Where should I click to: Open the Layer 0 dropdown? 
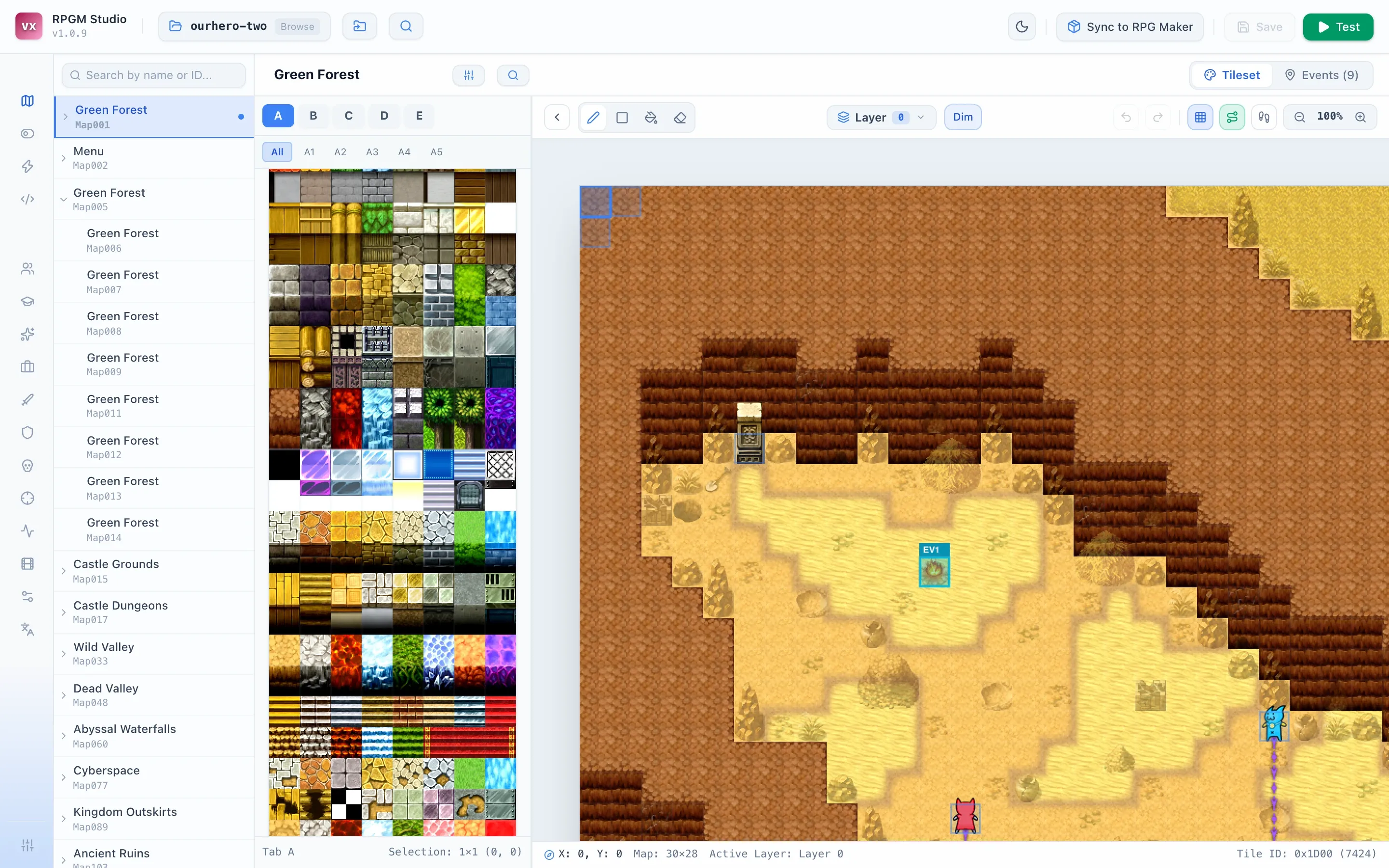coord(881,117)
